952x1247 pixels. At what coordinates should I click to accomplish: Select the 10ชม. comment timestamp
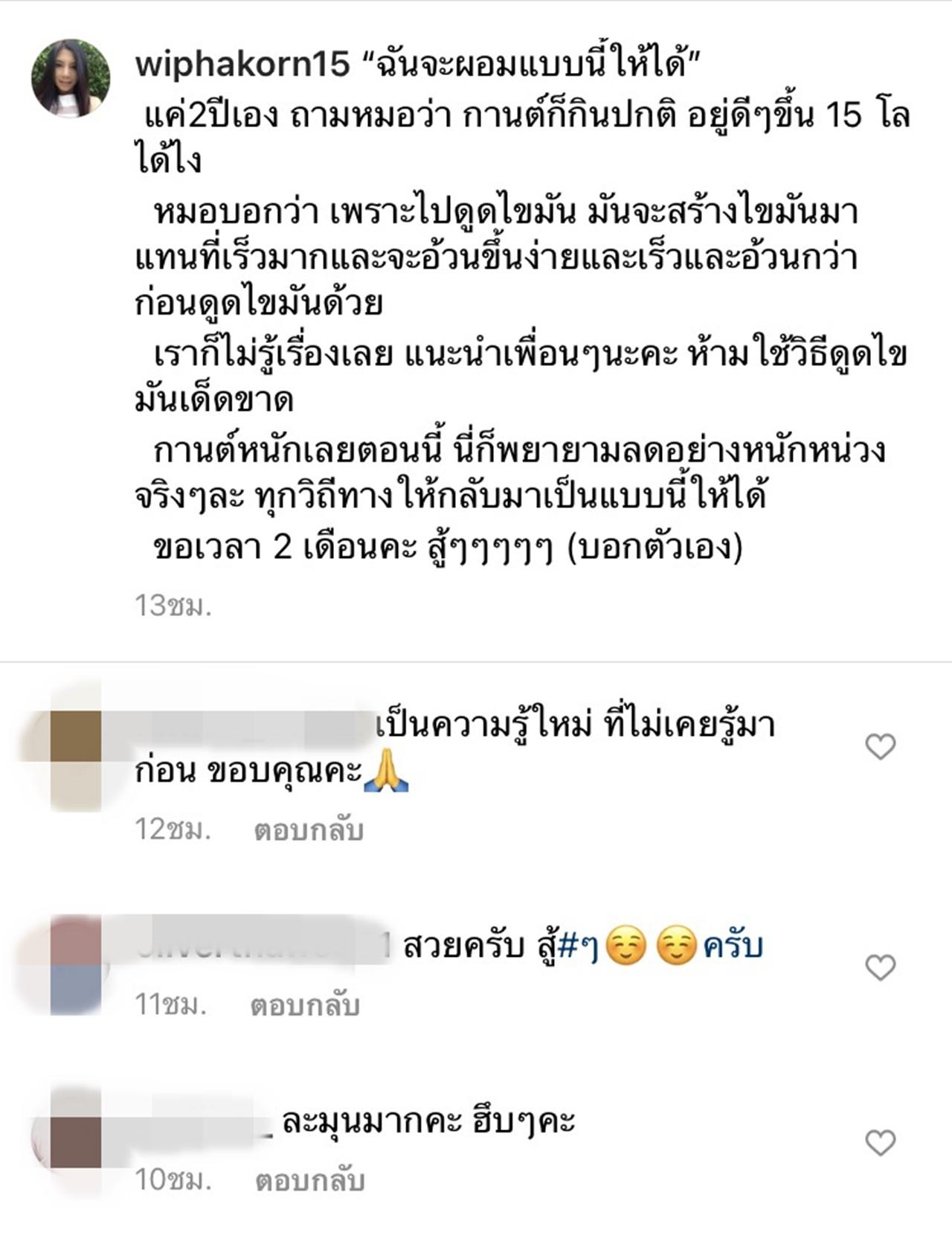click(173, 1179)
